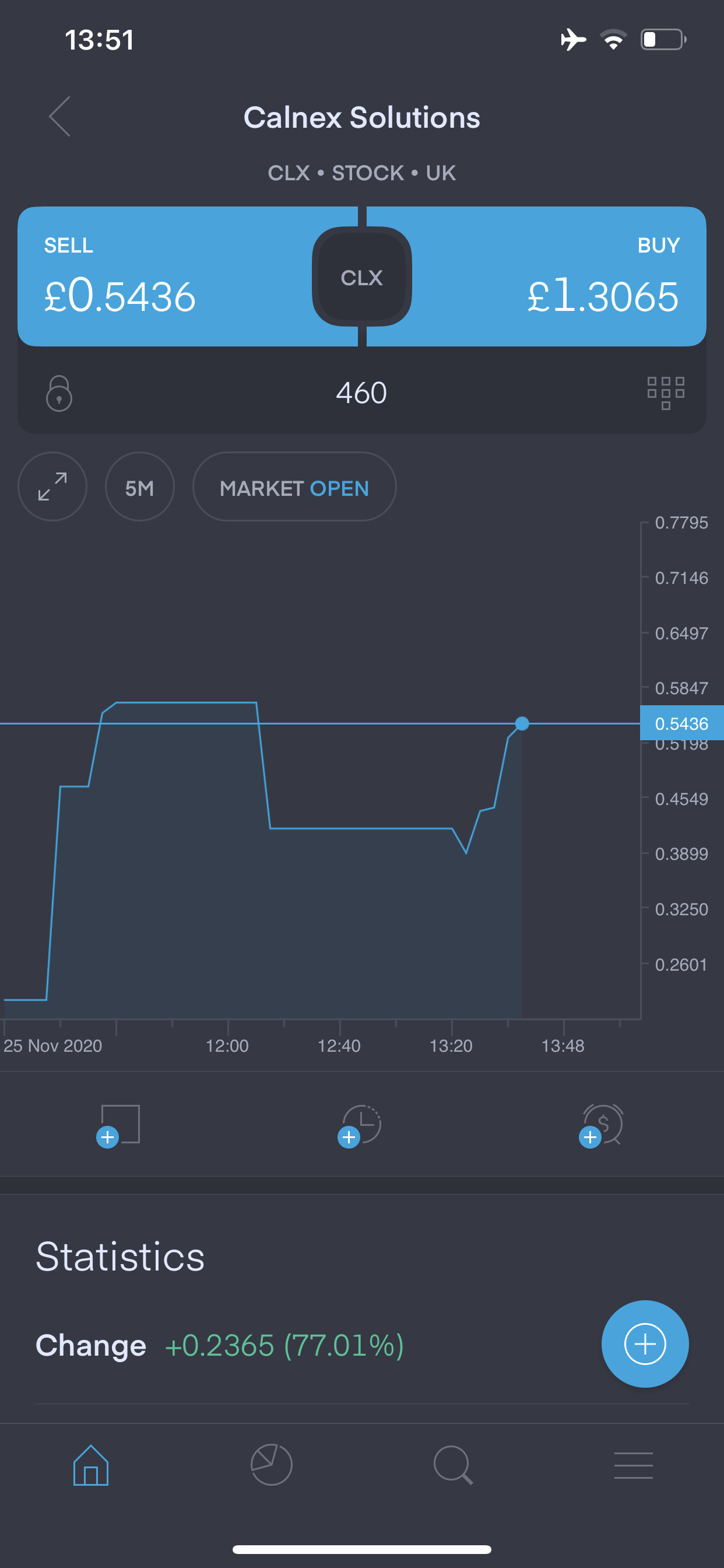Add to watchlist square plus icon
Image resolution: width=724 pixels, height=1568 pixels.
click(x=120, y=1125)
